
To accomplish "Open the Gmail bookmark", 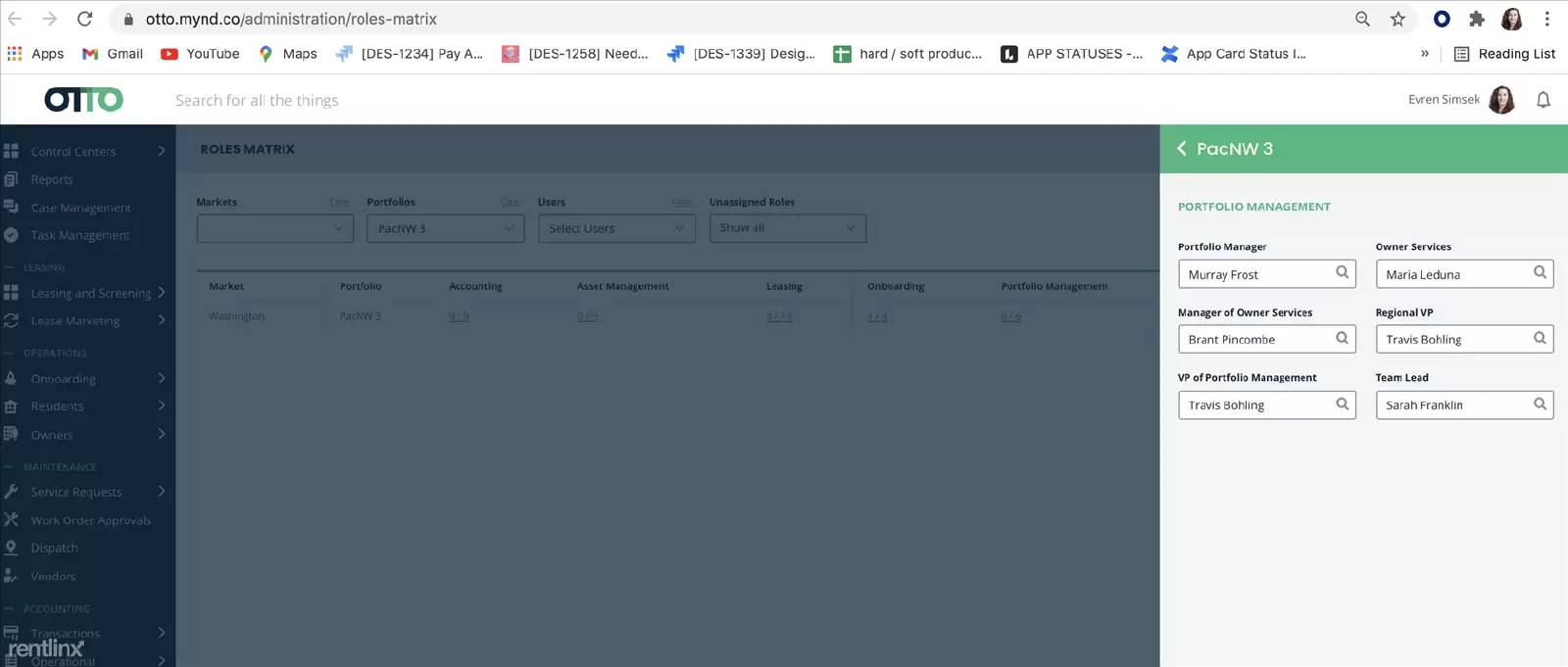I will pyautogui.click(x=113, y=54).
